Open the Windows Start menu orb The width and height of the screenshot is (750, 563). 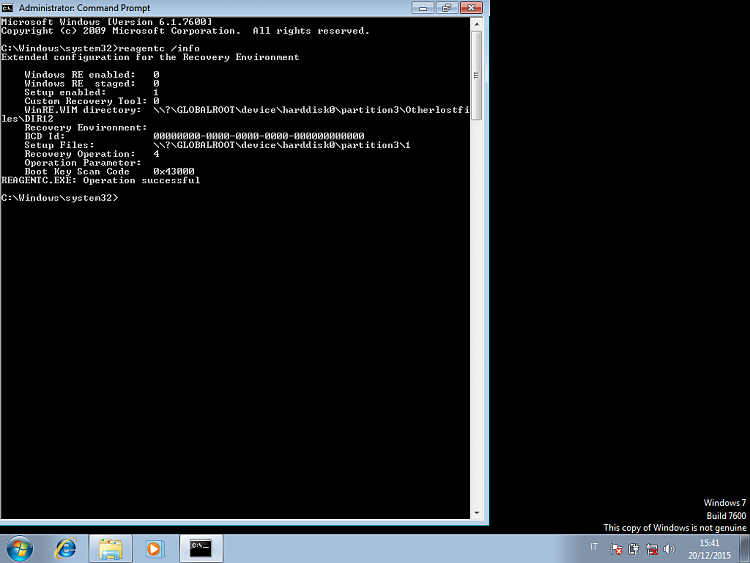point(20,549)
